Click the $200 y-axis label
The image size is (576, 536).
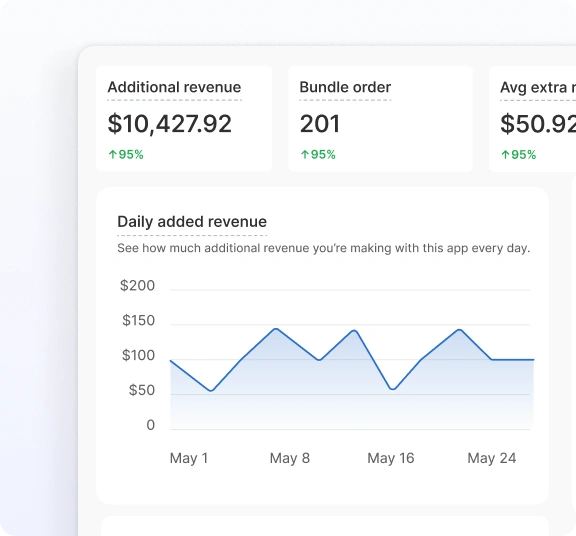[137, 285]
